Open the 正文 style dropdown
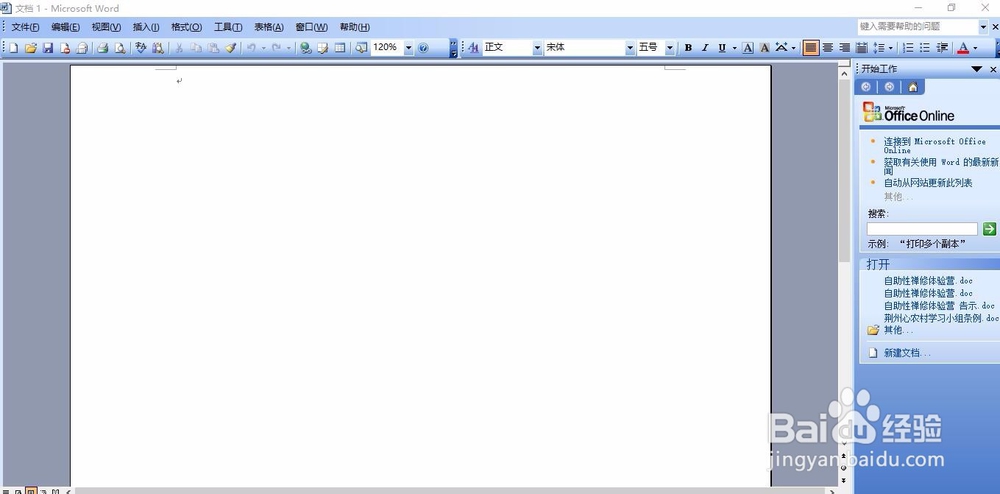 click(x=537, y=48)
